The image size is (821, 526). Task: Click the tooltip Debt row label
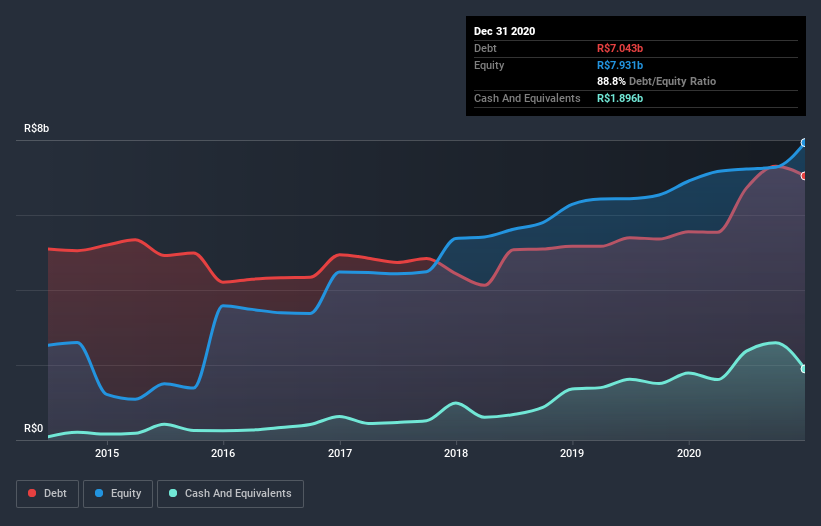point(485,48)
